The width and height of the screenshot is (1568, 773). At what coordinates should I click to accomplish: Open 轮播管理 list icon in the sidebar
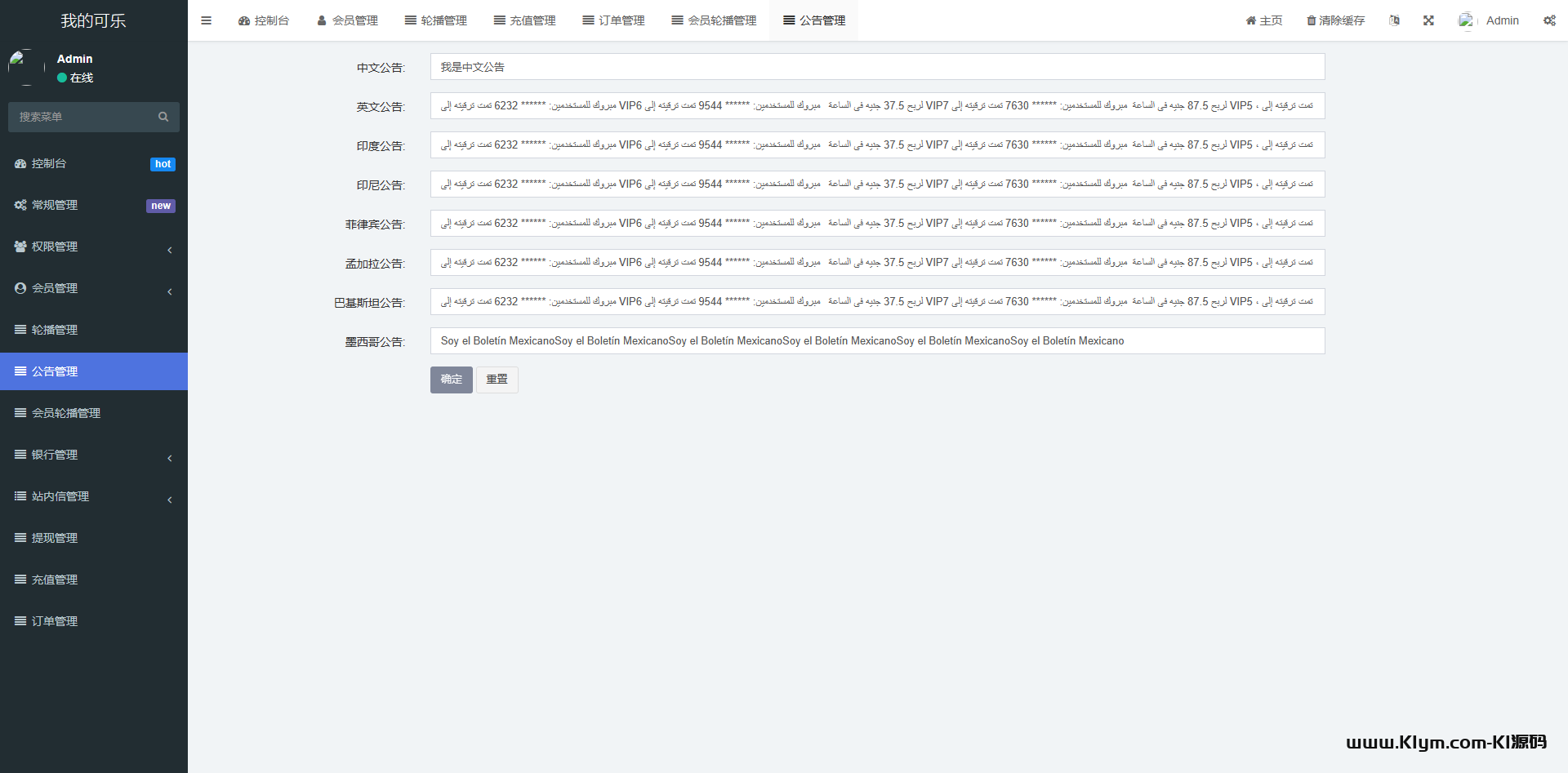pyautogui.click(x=20, y=330)
